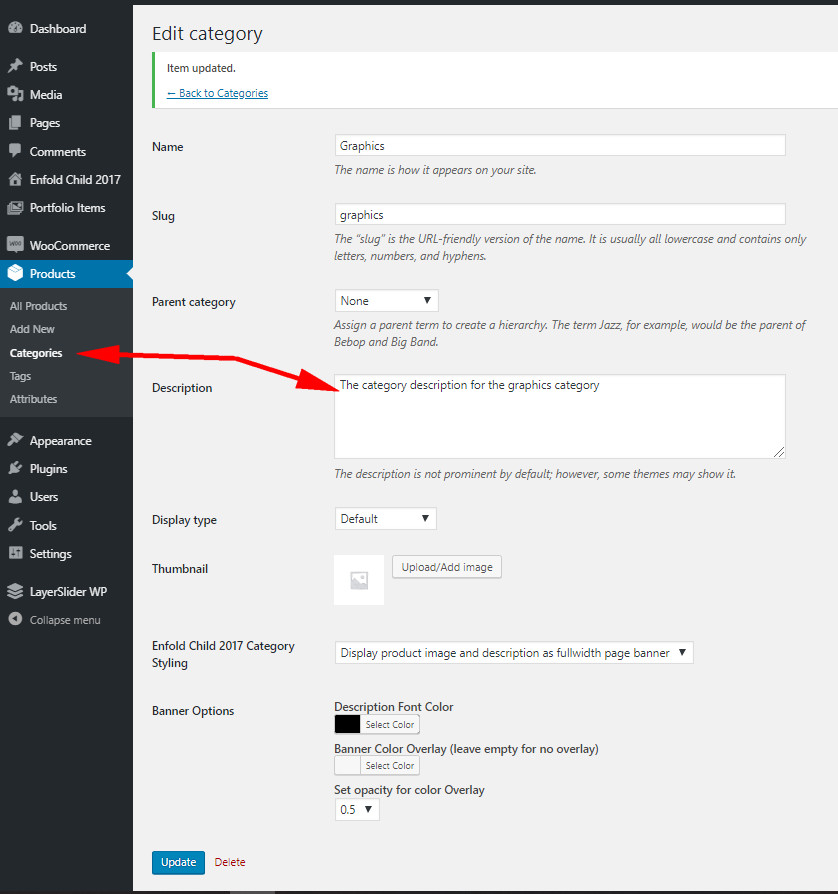Click the Media library icon
Screen dimensions: 838x894
pos(15,94)
